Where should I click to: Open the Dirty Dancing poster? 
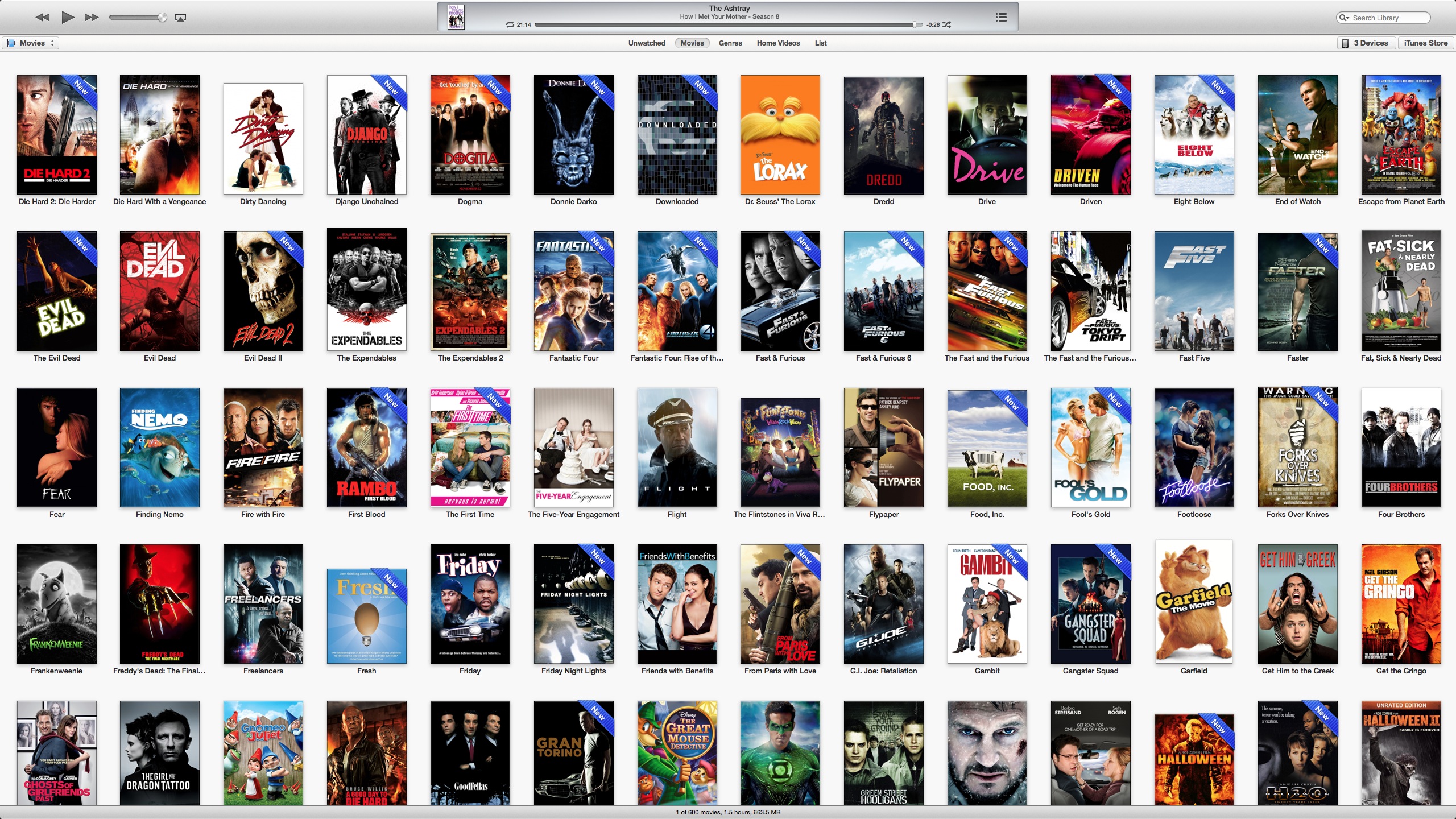click(263, 139)
